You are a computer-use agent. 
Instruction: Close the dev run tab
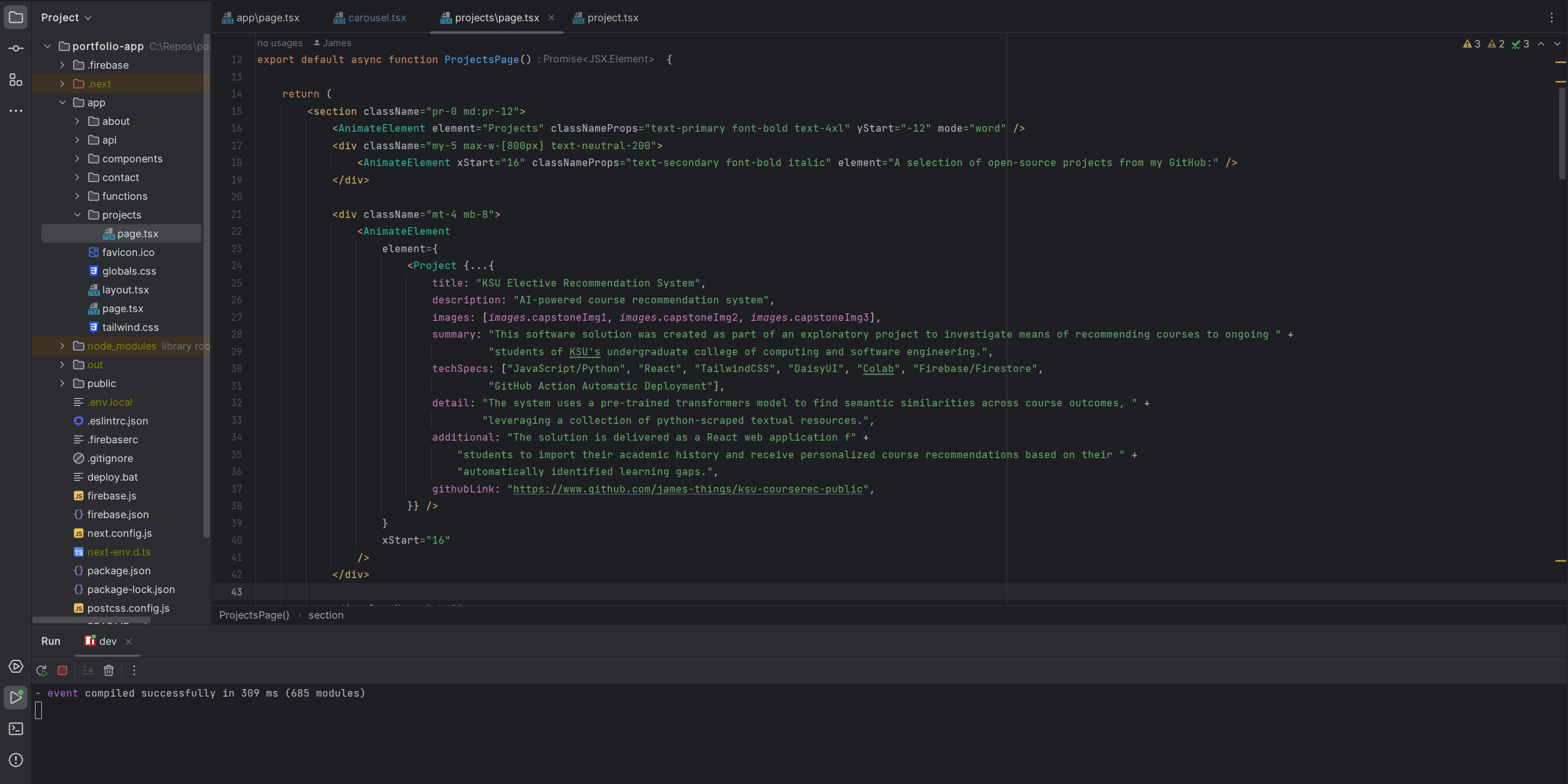click(129, 642)
